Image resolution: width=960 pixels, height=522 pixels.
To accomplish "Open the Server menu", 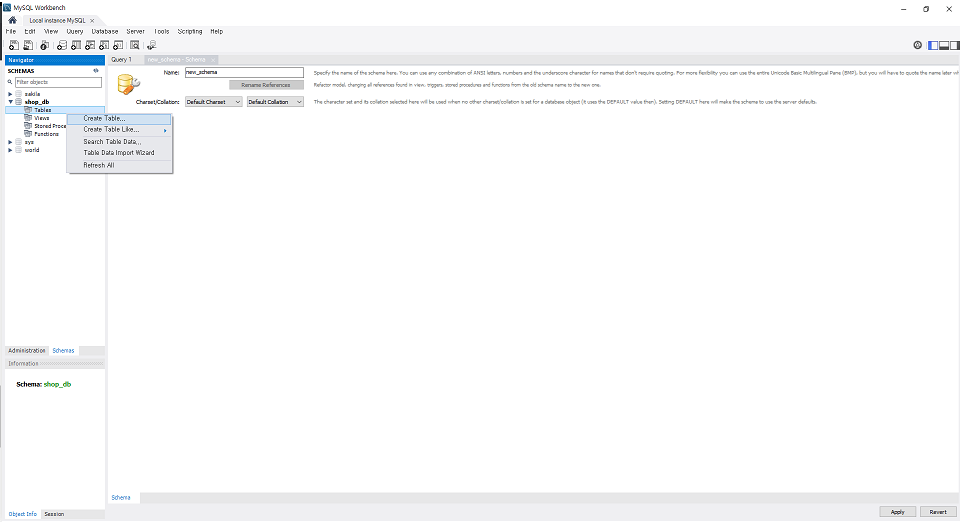I will coord(135,31).
